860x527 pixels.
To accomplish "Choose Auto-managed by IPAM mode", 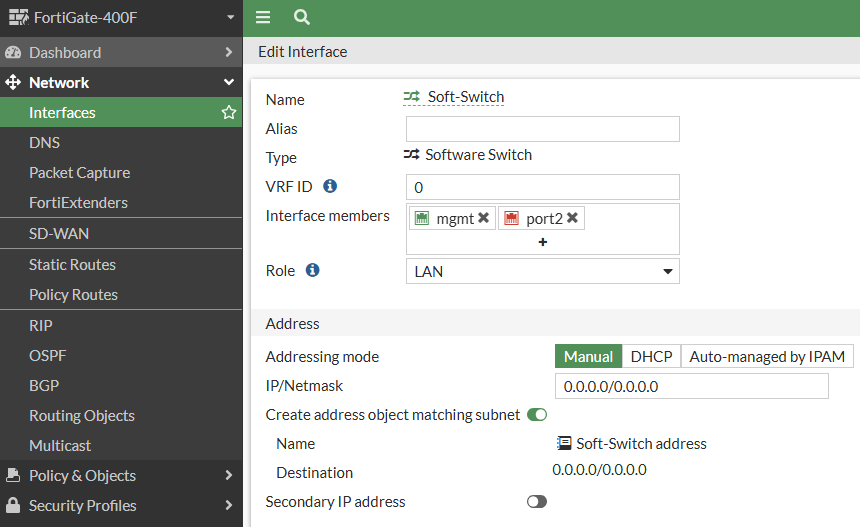I will 767,357.
